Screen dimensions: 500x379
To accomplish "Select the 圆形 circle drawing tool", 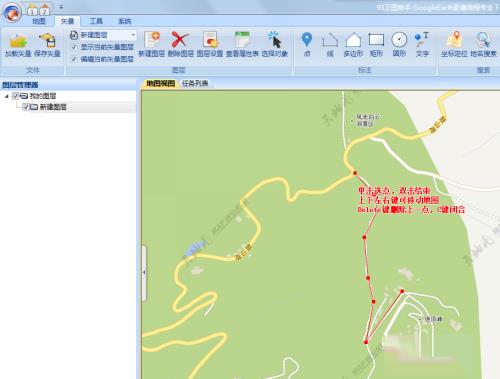I will pos(399,45).
